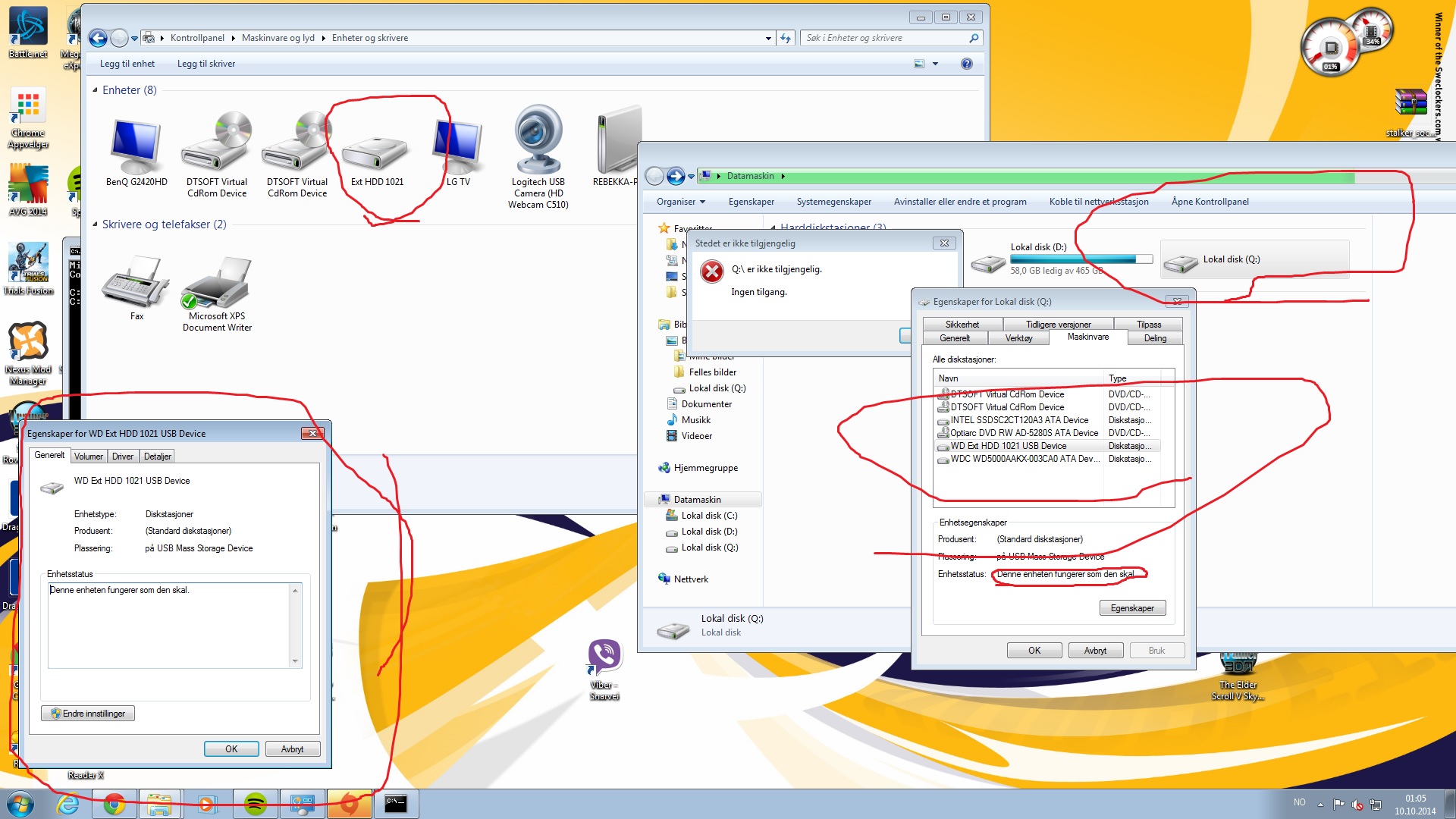Go back in the Kontrollpanel window

point(98,38)
